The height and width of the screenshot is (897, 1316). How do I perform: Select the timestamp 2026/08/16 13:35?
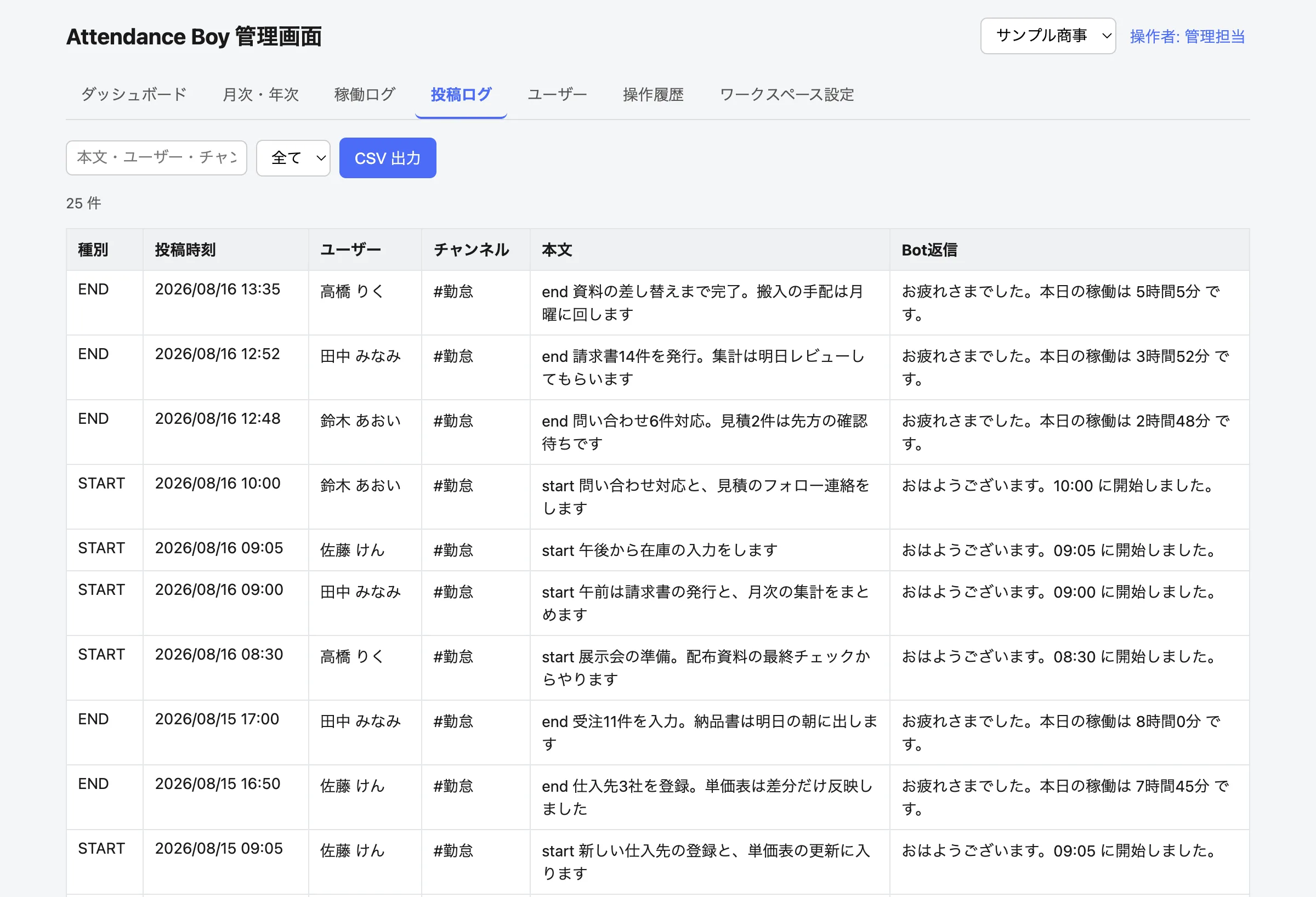pyautogui.click(x=218, y=289)
